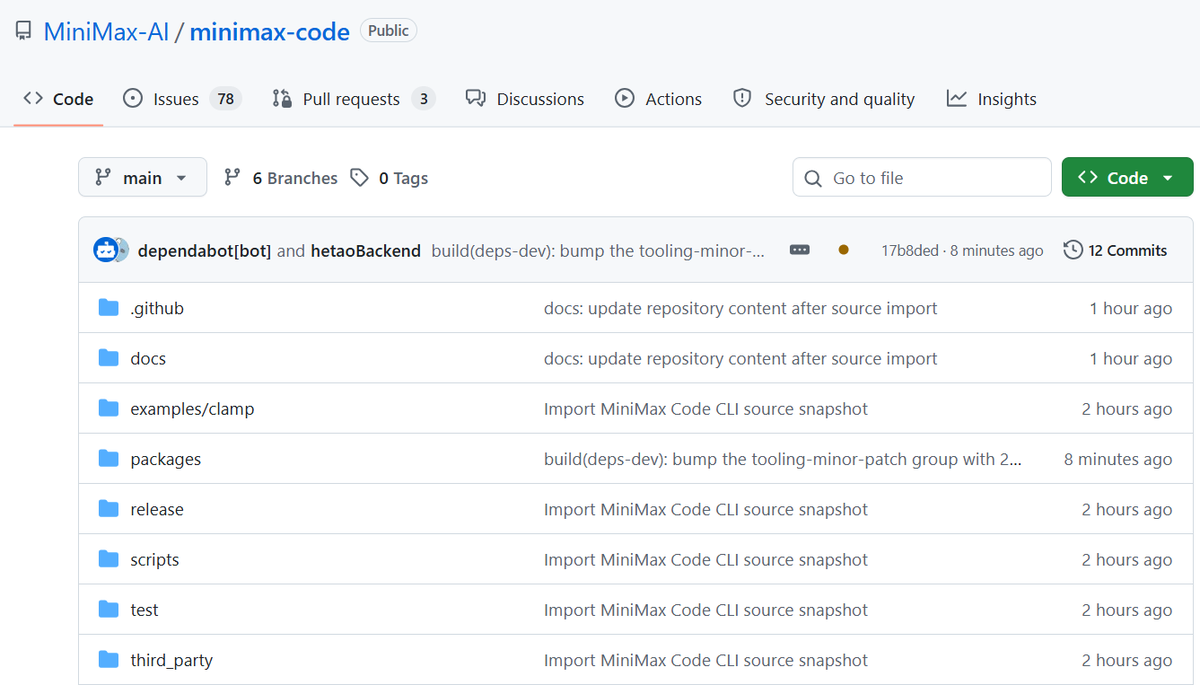View the 12 Commits history

(1115, 250)
